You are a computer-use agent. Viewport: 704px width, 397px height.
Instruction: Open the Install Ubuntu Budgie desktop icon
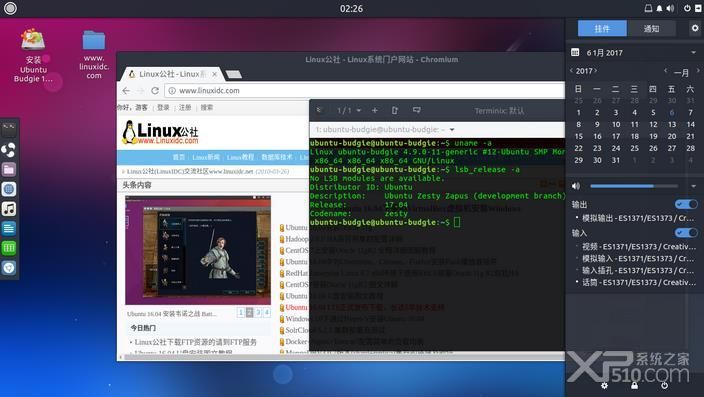coord(33,56)
